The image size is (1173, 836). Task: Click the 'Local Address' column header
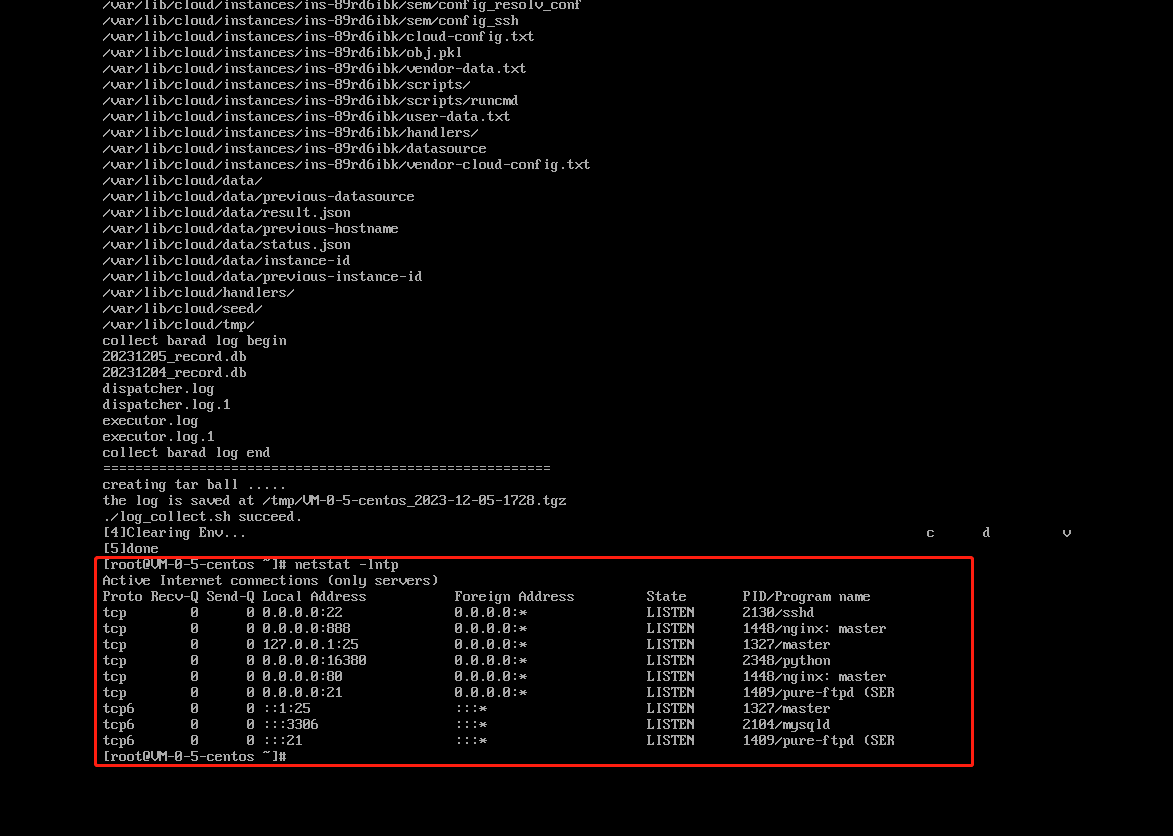coord(314,597)
